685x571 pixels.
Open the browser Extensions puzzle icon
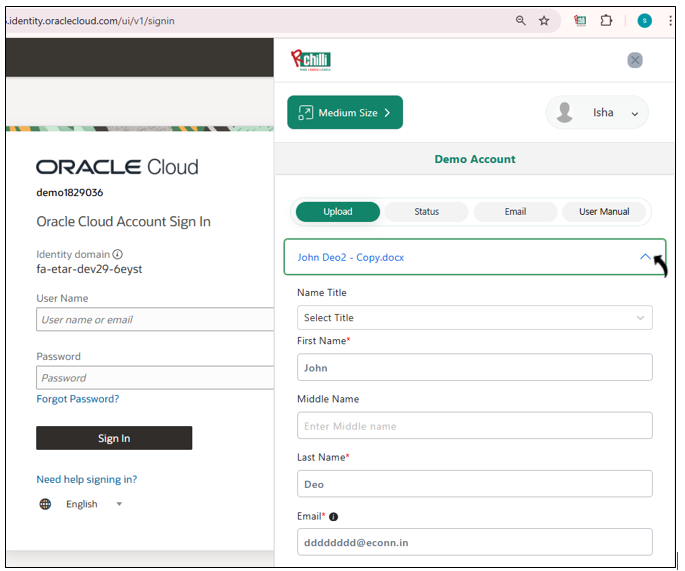click(606, 20)
